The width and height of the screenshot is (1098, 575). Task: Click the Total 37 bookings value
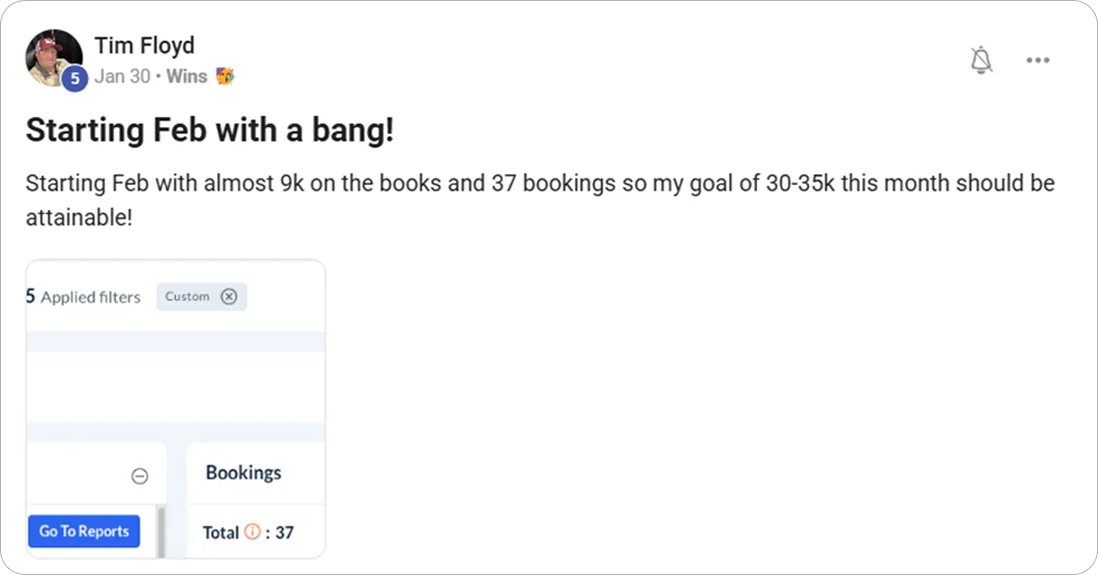(285, 533)
